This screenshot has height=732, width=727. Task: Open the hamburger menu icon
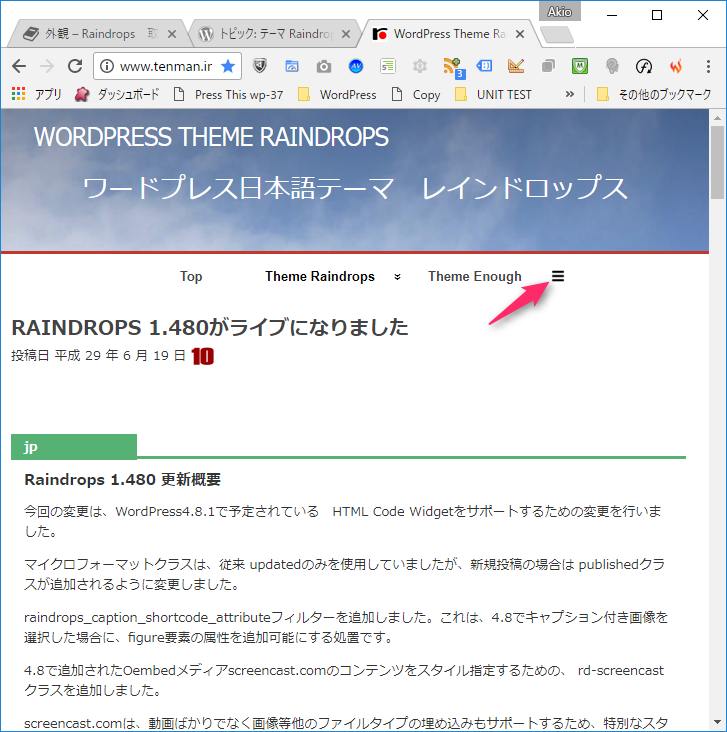(558, 276)
